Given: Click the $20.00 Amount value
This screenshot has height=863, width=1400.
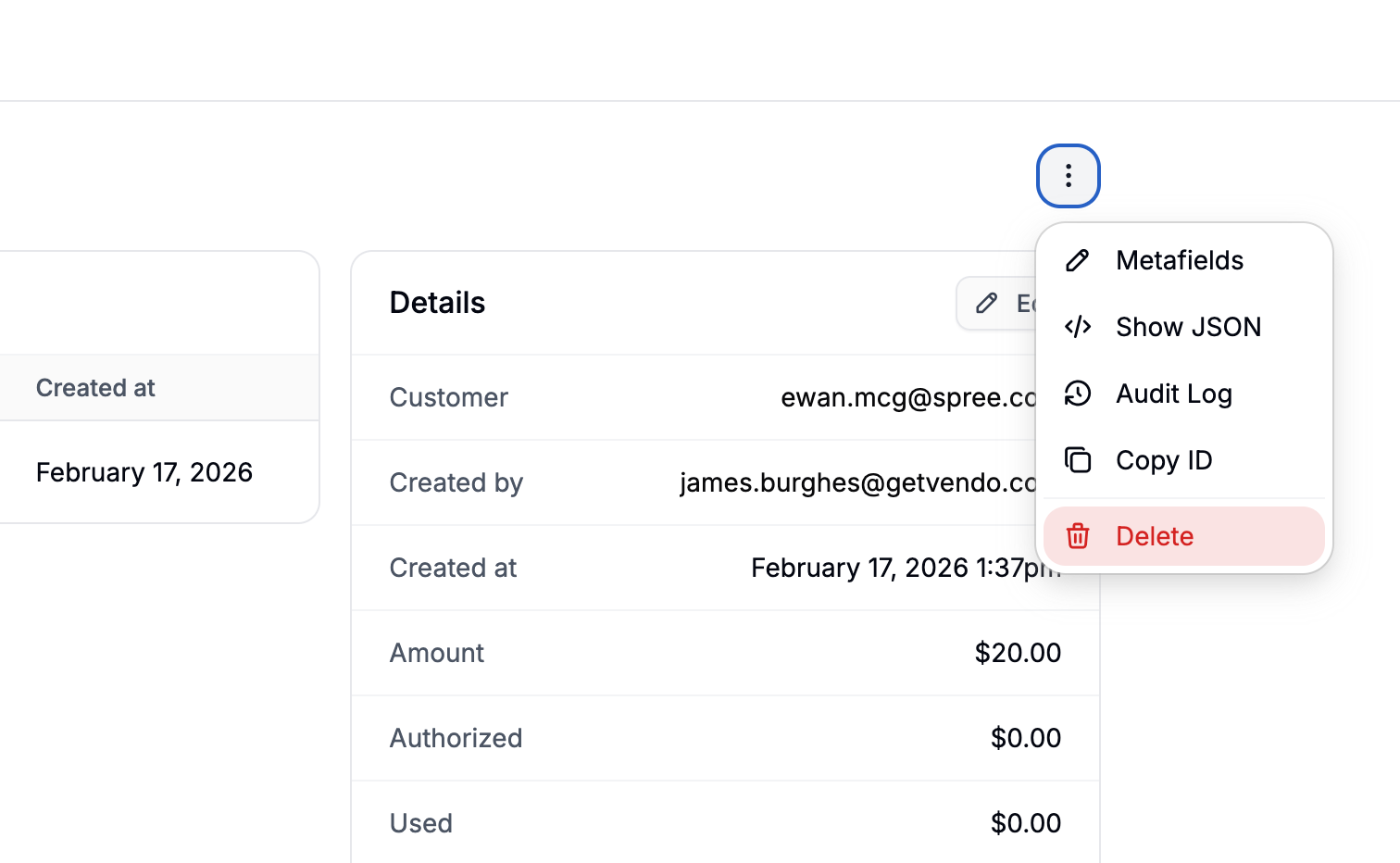Looking at the screenshot, I should (1018, 653).
